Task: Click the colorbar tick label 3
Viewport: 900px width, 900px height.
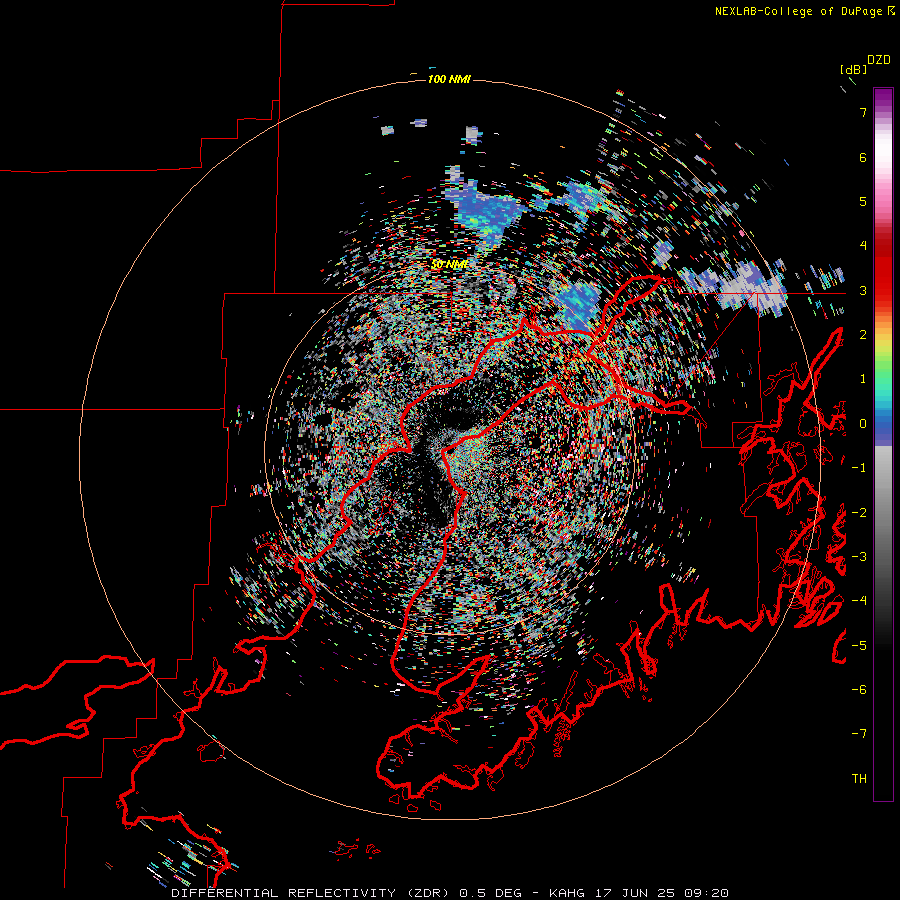Action: coord(863,290)
